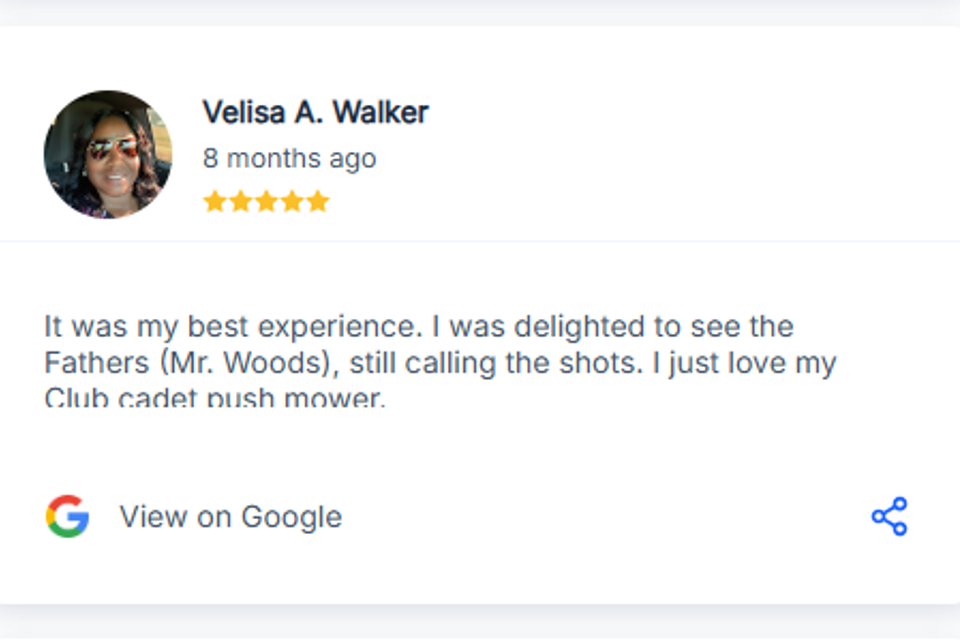Image resolution: width=960 pixels, height=640 pixels.
Task: Select the first star in the rating
Action: click(214, 200)
